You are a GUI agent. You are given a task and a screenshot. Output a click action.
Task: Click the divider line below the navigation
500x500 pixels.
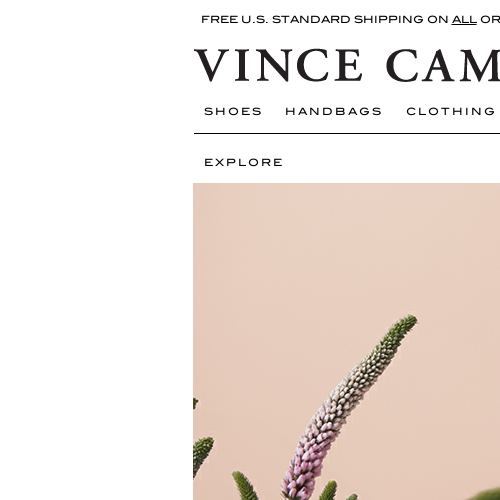pyautogui.click(x=347, y=133)
